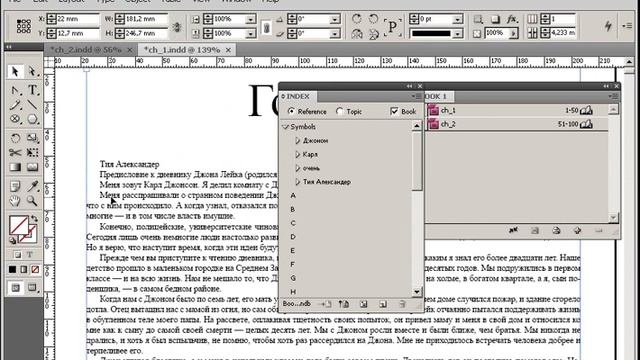Toggle Normal view mode button

[16, 288]
